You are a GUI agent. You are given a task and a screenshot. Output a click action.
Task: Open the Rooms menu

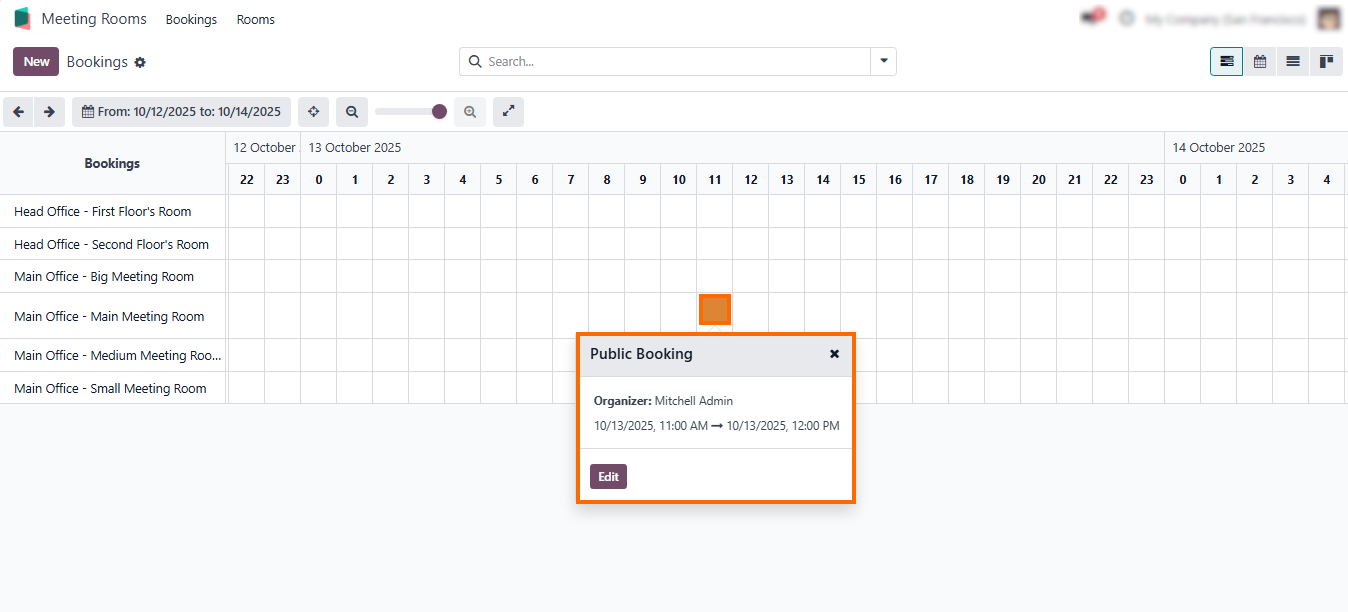[x=255, y=20]
